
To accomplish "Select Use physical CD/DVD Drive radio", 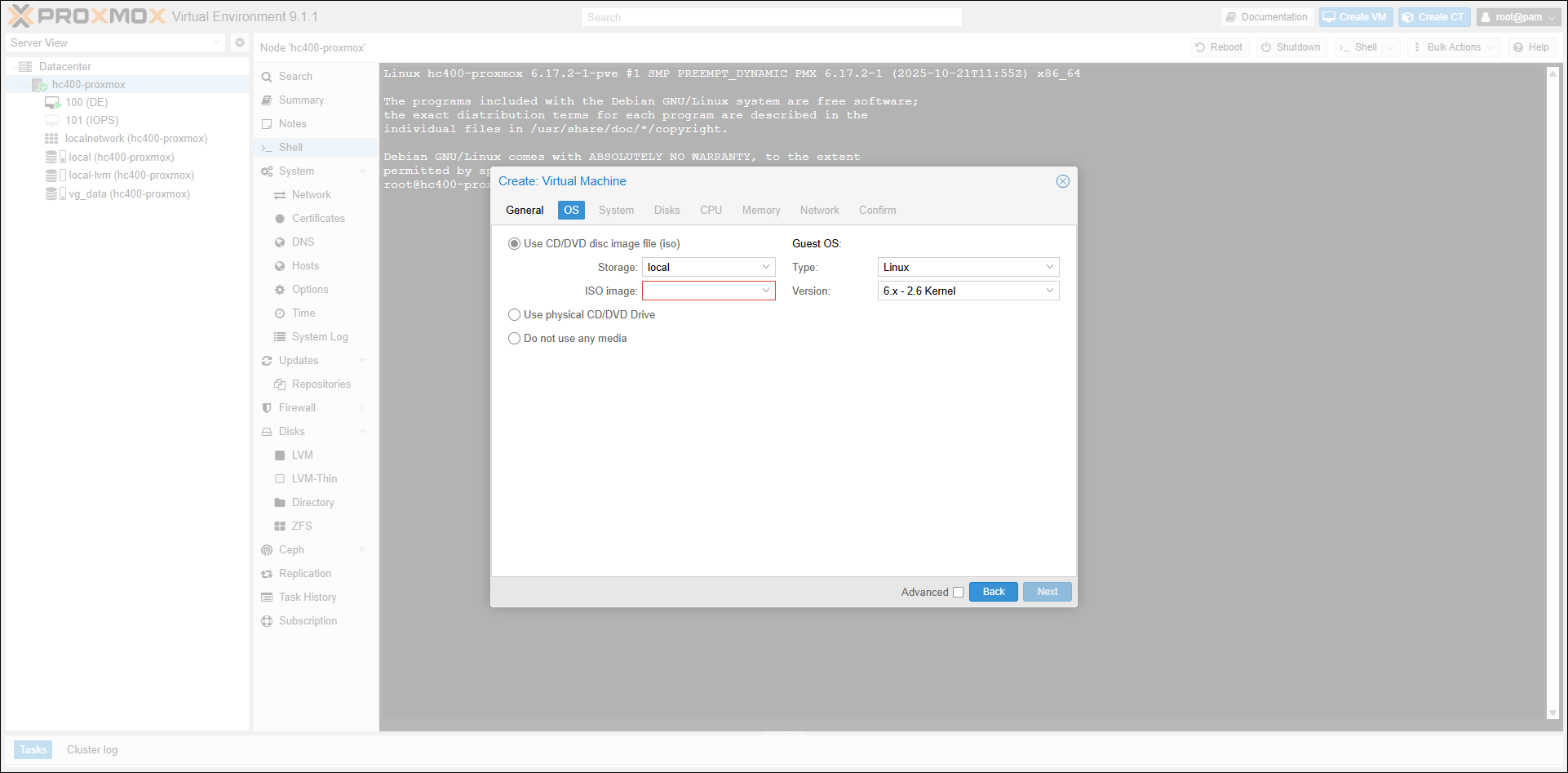I will (515, 315).
